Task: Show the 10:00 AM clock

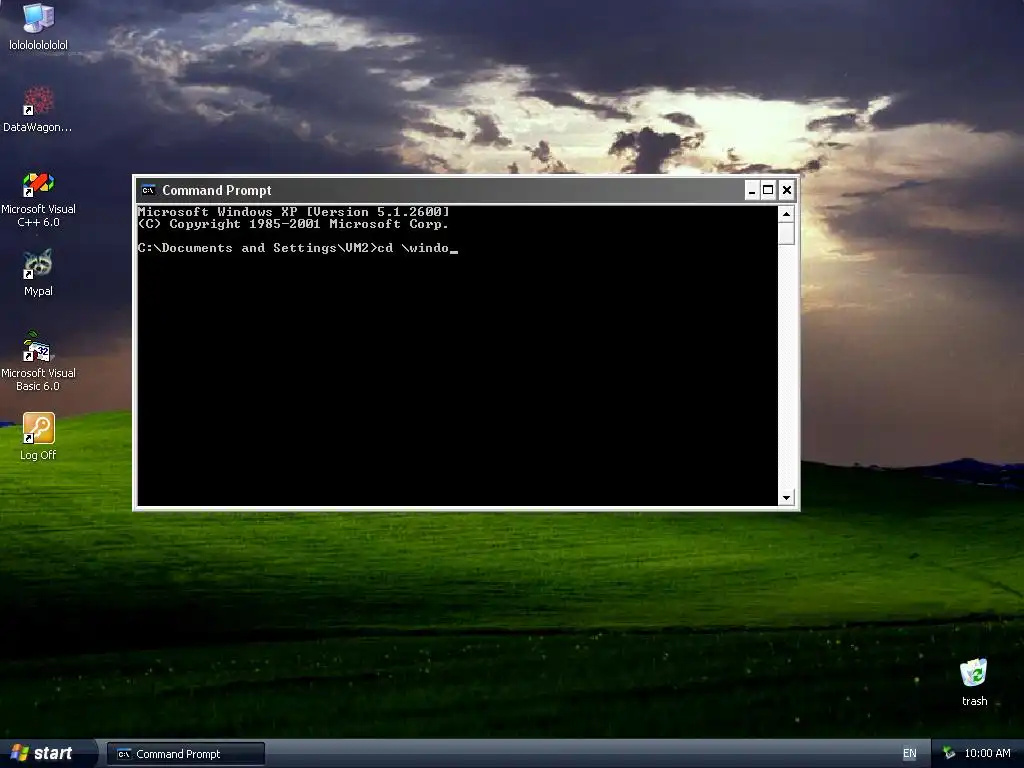Action: coord(987,754)
